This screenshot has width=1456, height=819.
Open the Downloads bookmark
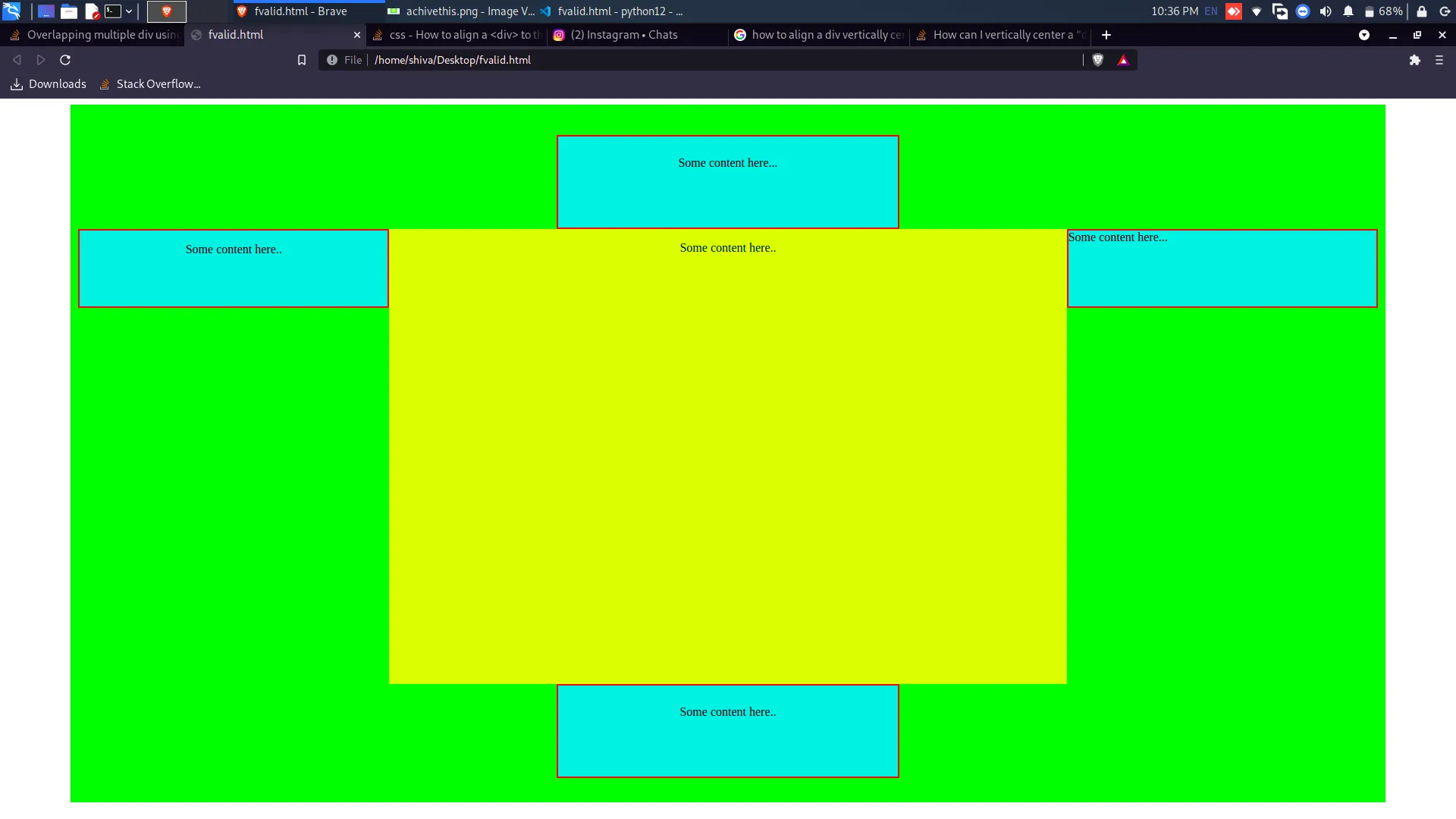(49, 84)
